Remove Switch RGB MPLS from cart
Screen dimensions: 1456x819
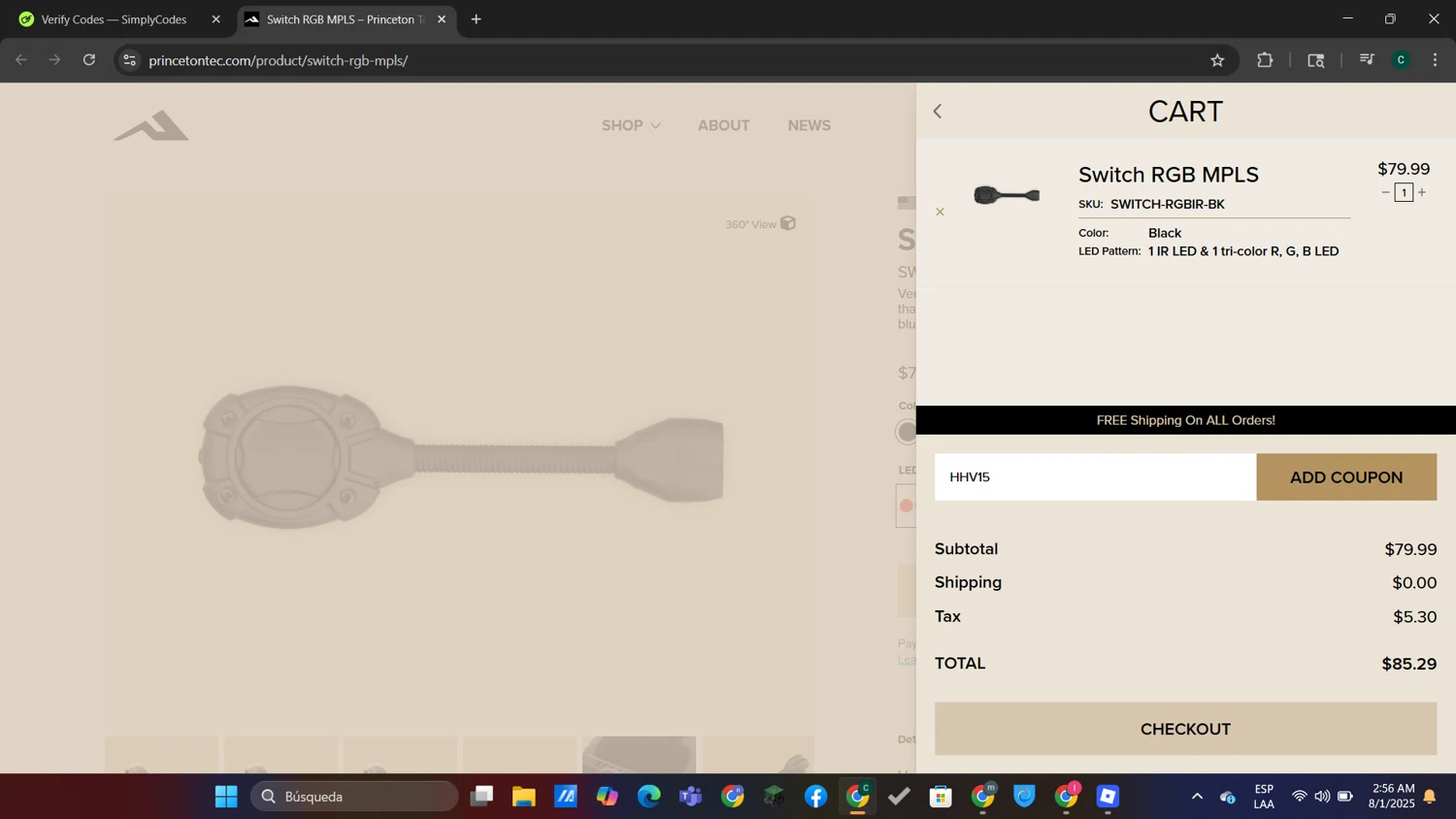pyautogui.click(x=940, y=212)
